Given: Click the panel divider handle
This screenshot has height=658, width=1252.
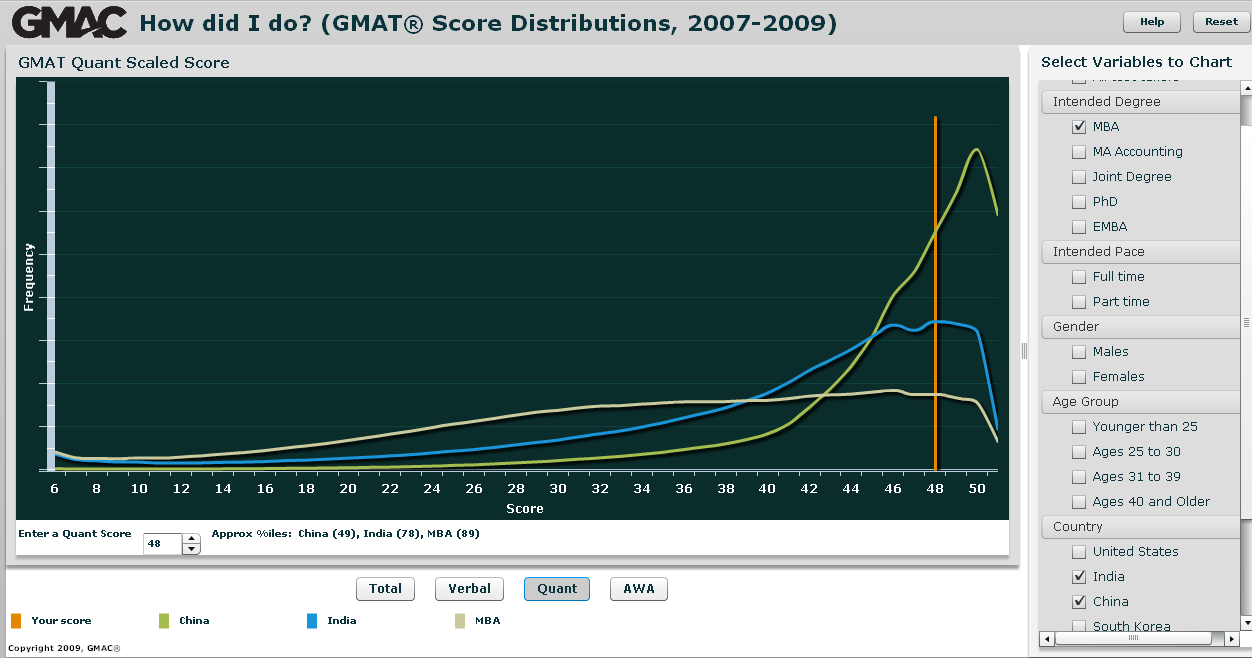Looking at the screenshot, I should [1023, 350].
